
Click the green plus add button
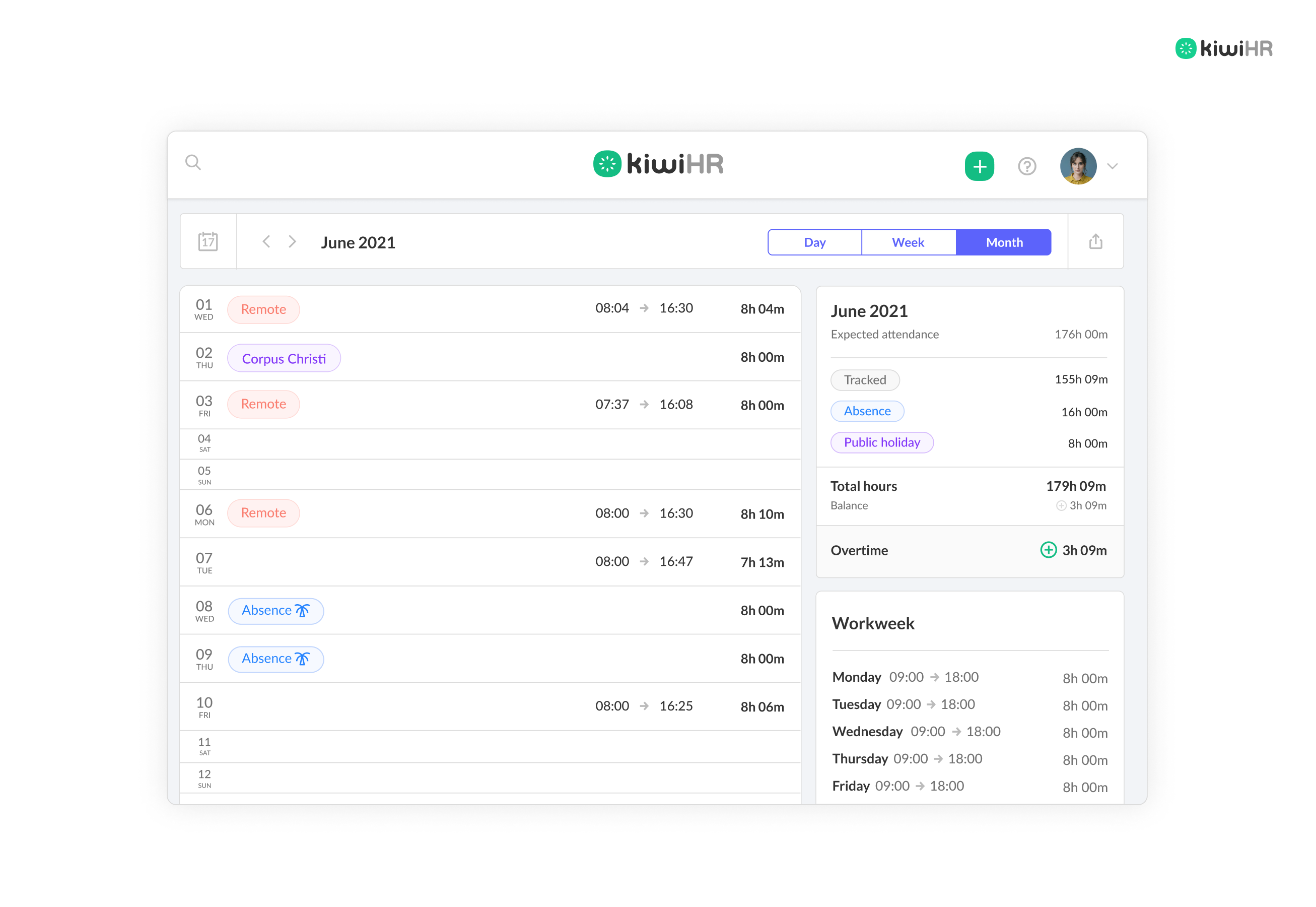(x=979, y=166)
